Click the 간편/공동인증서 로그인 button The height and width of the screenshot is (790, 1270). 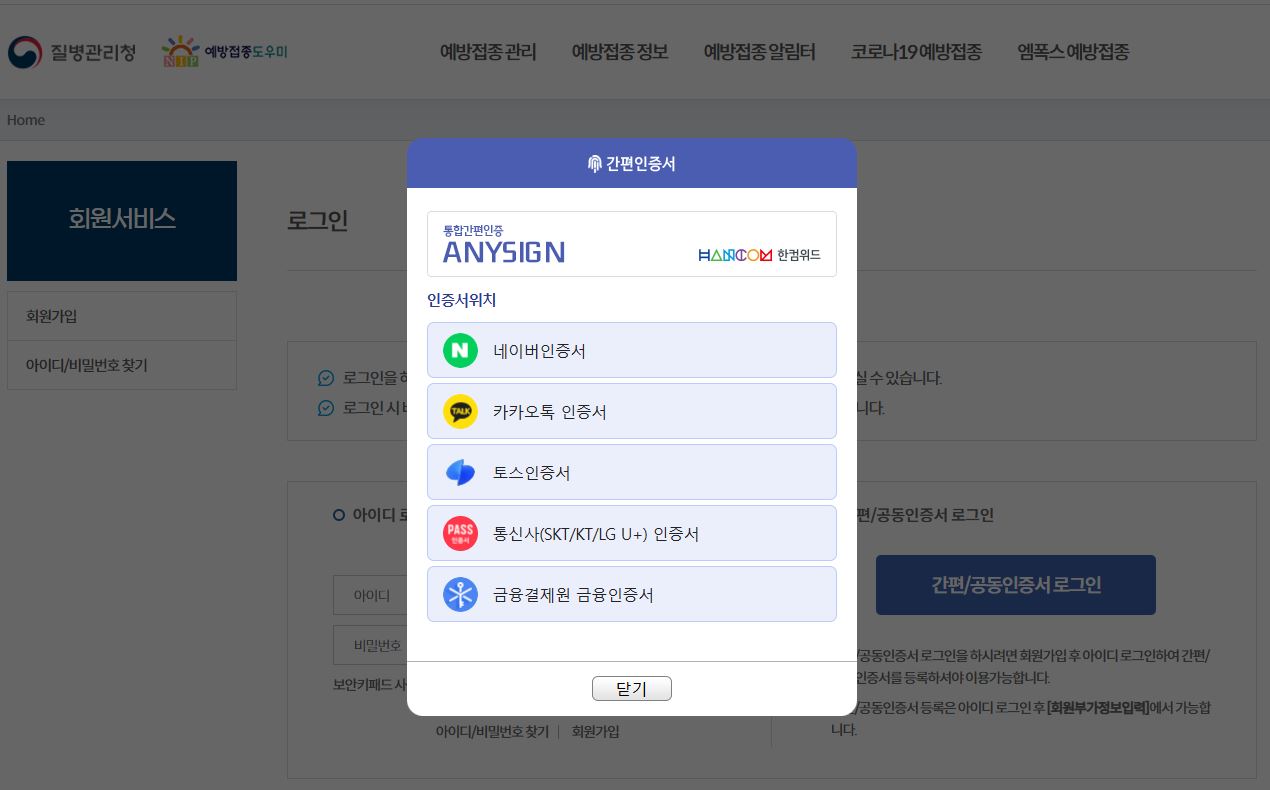click(x=1016, y=585)
